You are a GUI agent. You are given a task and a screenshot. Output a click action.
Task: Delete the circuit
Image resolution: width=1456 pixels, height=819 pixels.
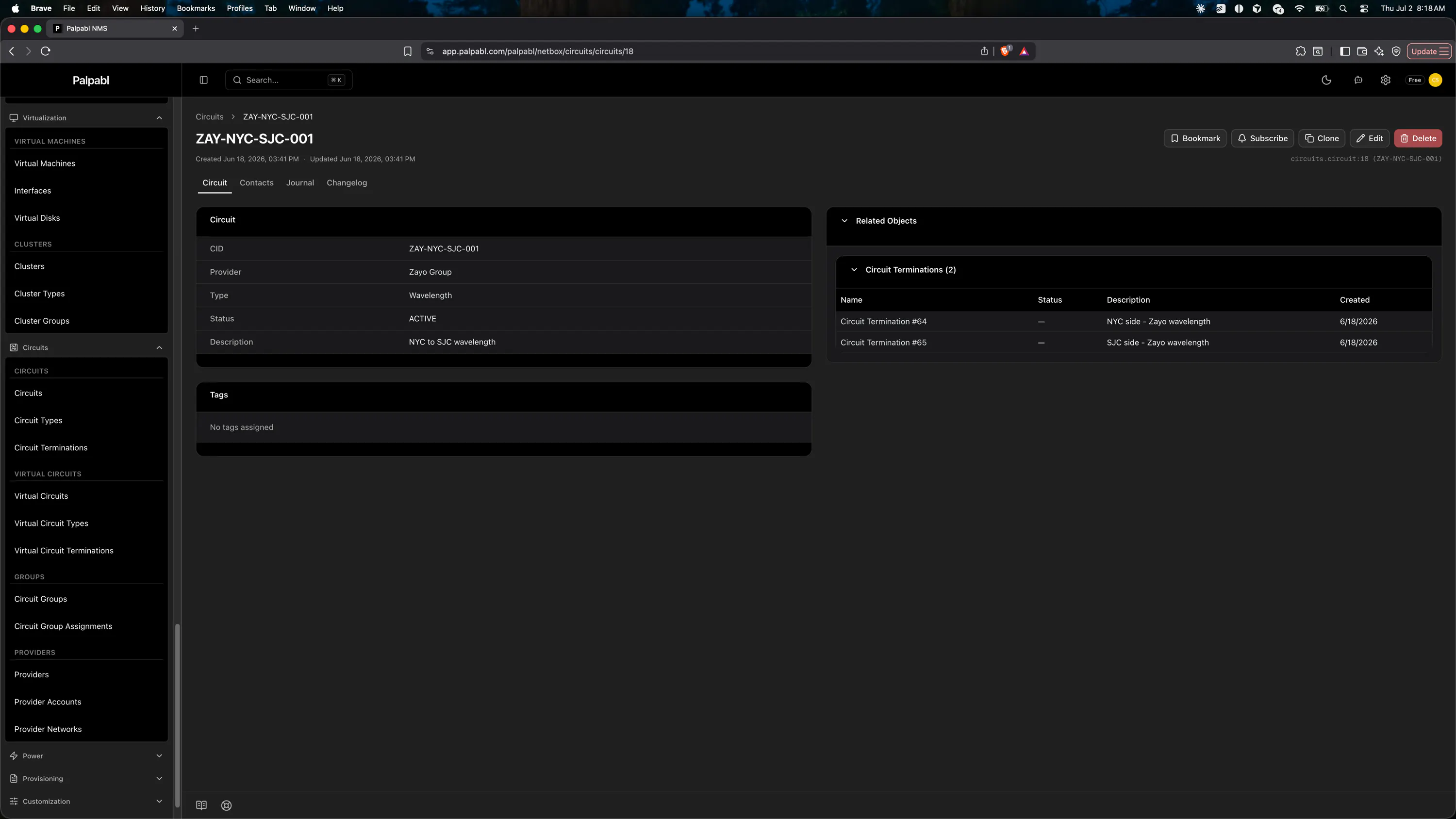tap(1418, 138)
